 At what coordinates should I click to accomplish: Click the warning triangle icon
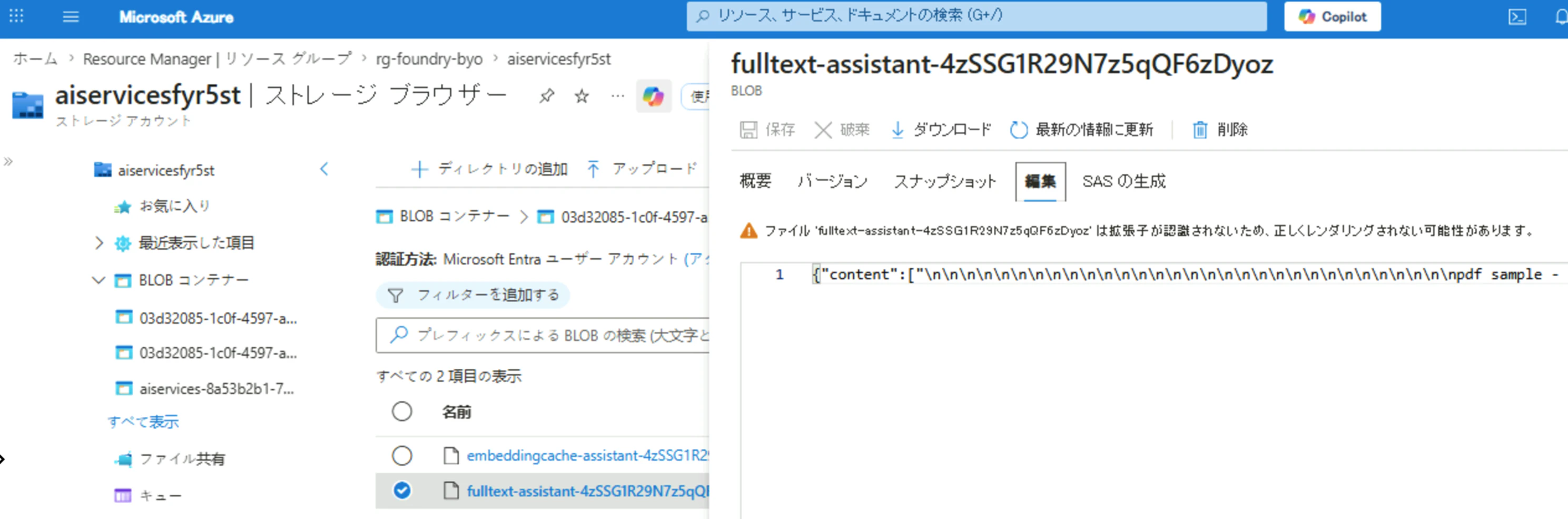748,231
